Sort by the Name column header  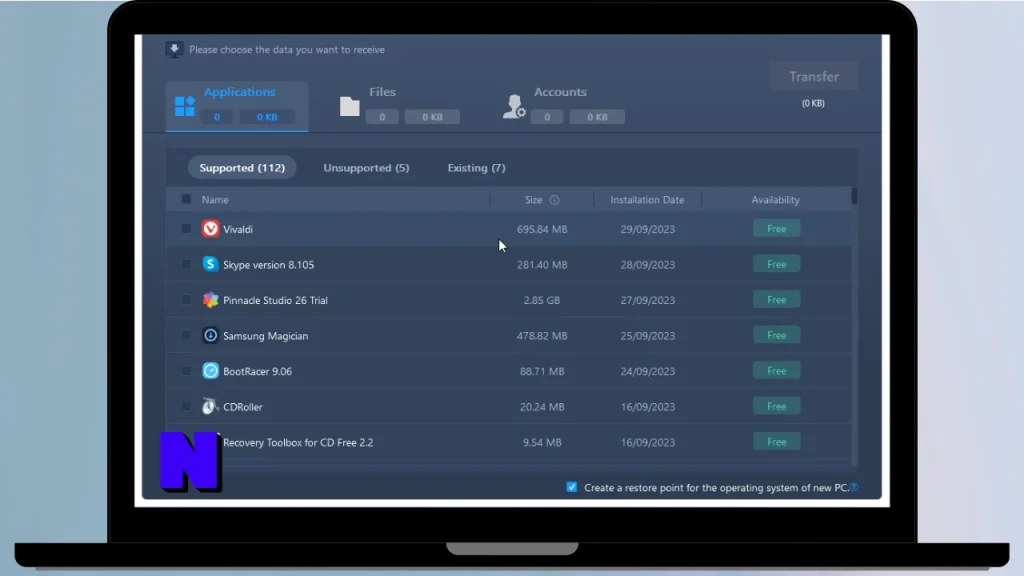coord(215,200)
